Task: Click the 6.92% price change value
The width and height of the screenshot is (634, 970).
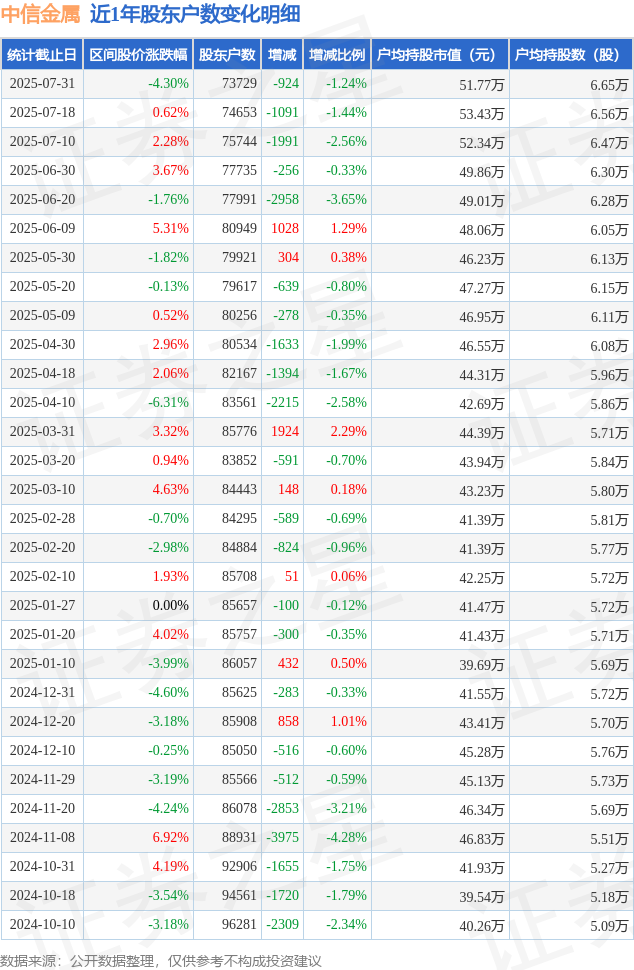Action: (170, 838)
